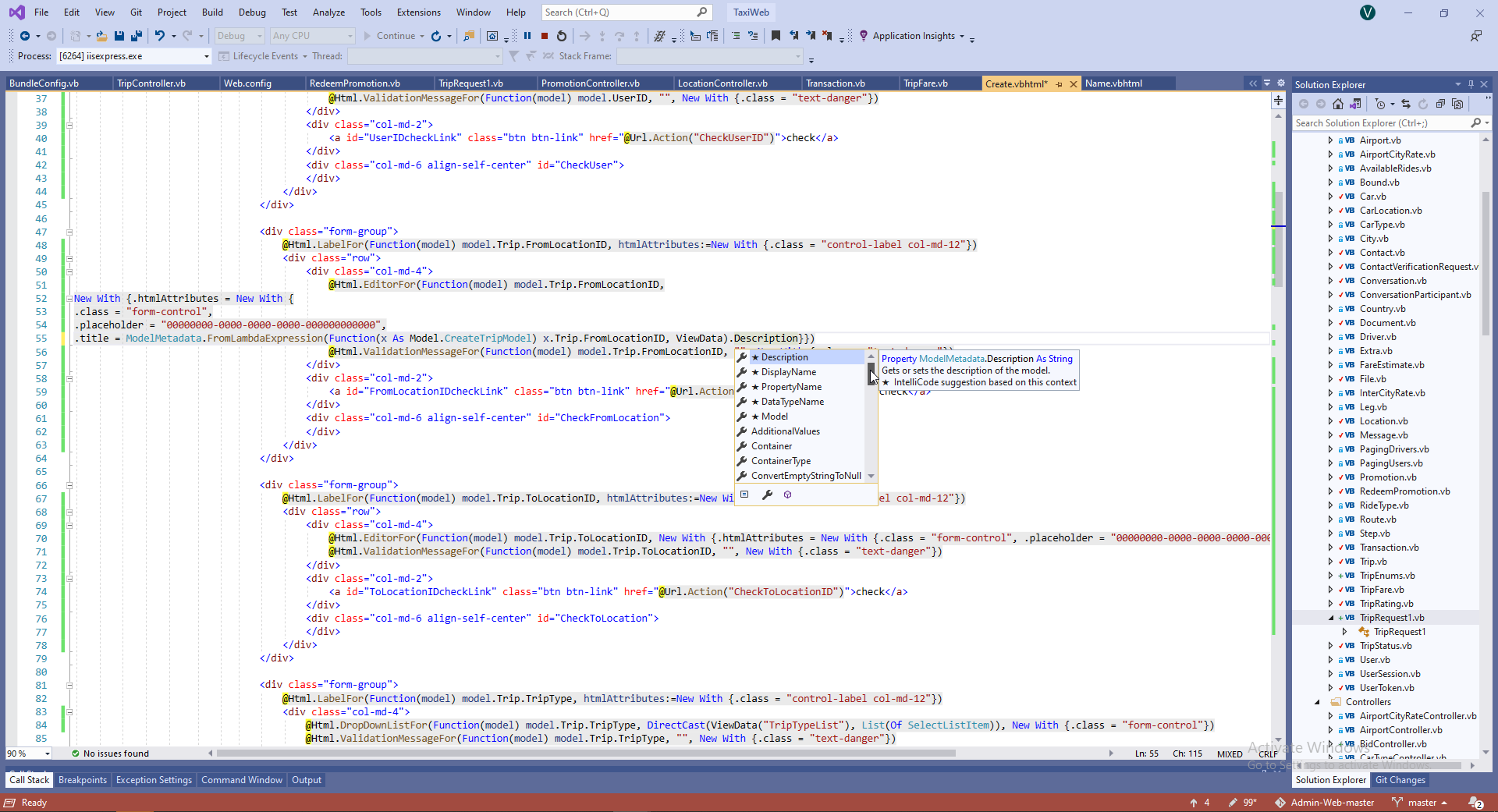Click IntelliSense filter wrench icon below list

[767, 495]
